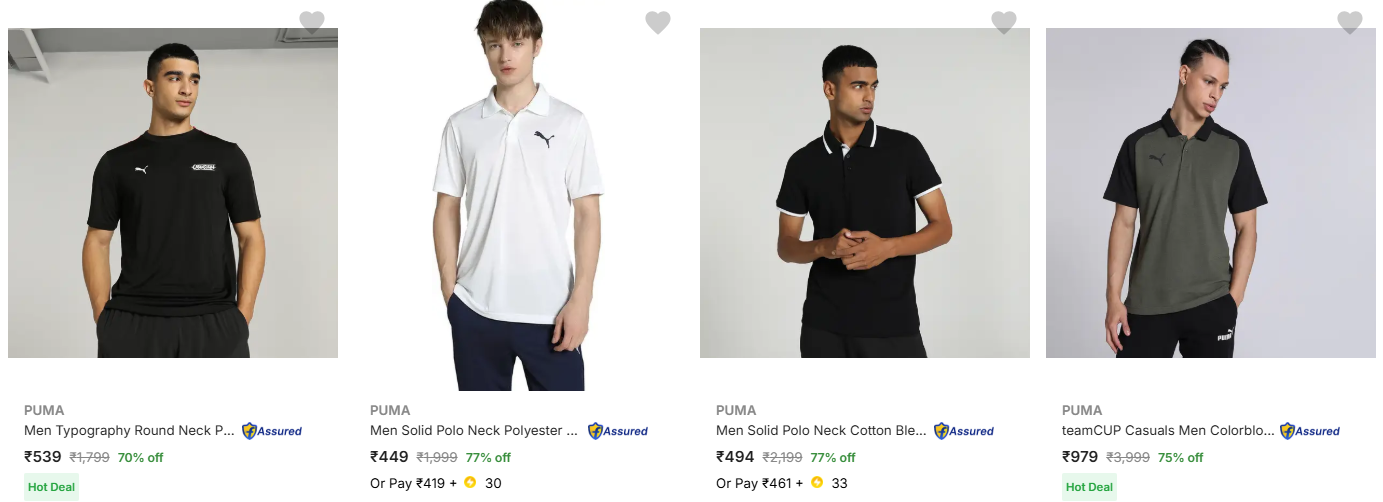Click Assured badge beside Typography Round Neck

[272, 431]
